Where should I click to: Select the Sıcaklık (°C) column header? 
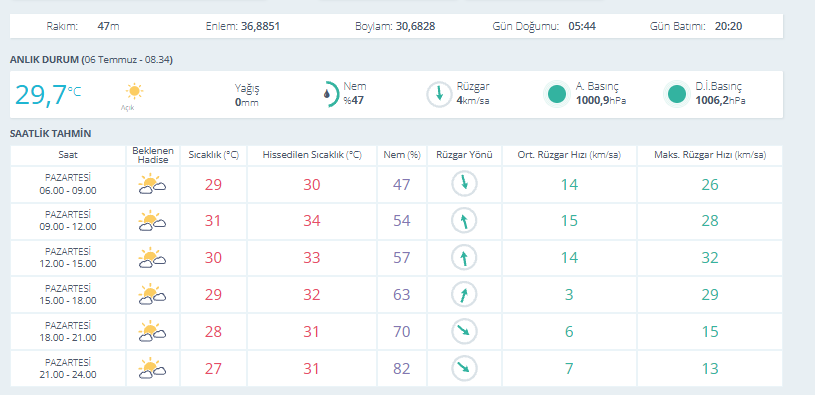coord(213,155)
